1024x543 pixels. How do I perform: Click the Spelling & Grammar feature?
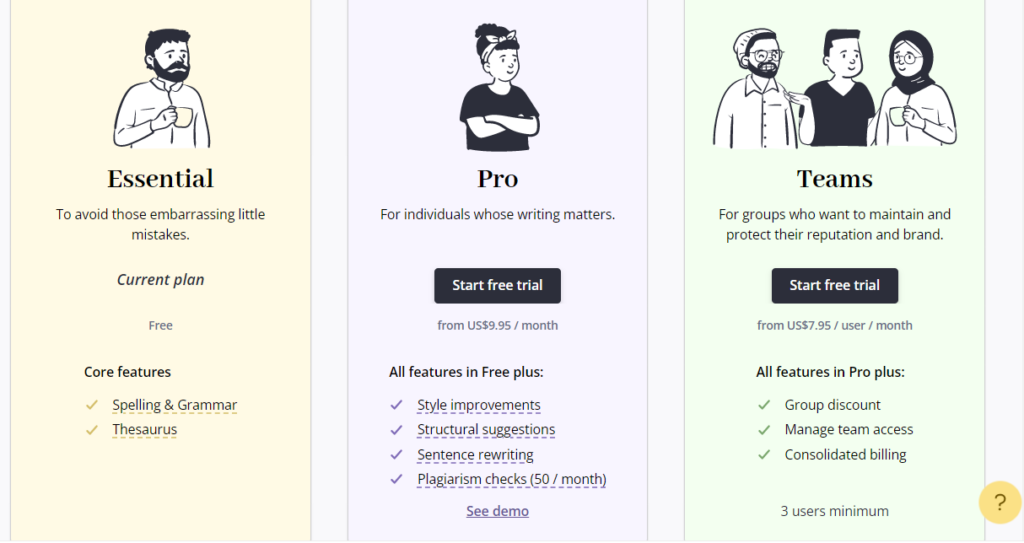coord(174,405)
